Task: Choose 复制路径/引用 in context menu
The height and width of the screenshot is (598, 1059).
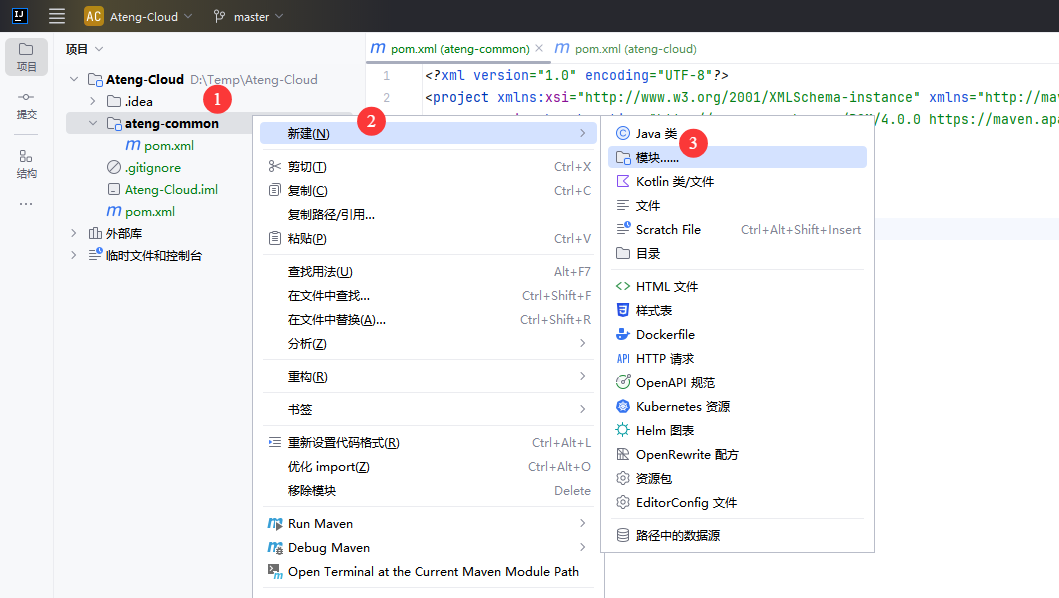Action: (x=331, y=215)
